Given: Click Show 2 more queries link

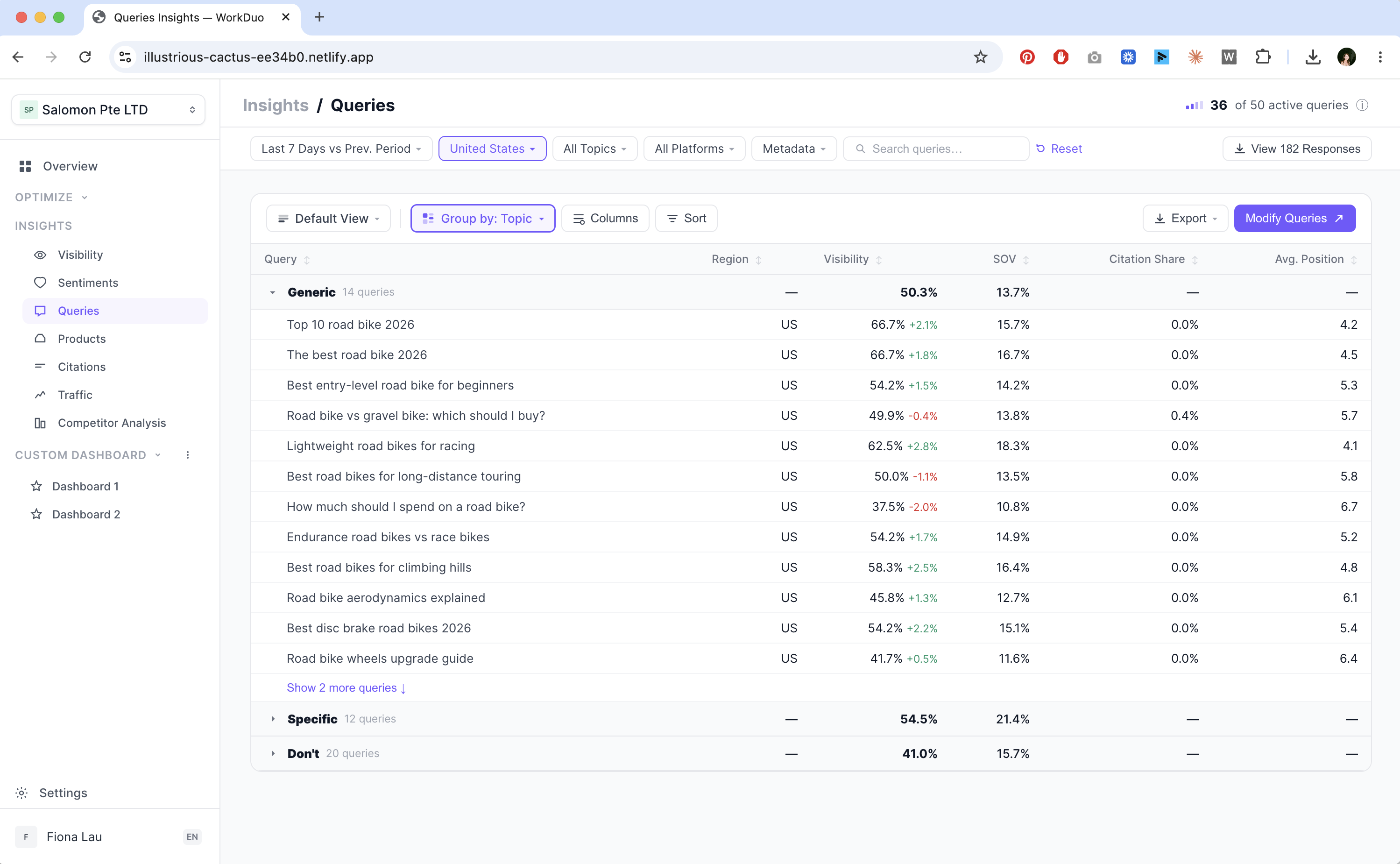Looking at the screenshot, I should pyautogui.click(x=346, y=688).
